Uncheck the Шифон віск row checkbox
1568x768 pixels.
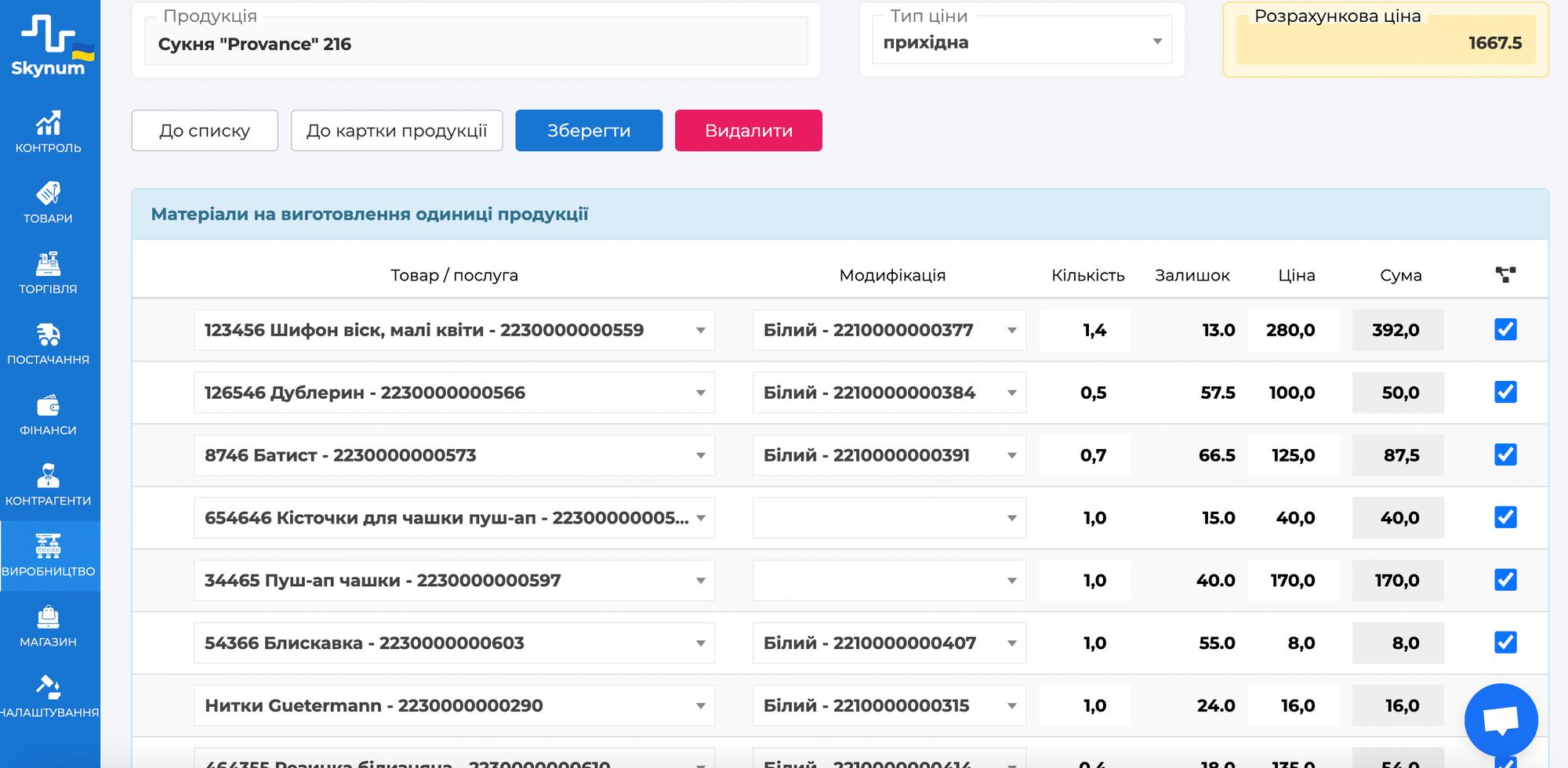[x=1505, y=330]
